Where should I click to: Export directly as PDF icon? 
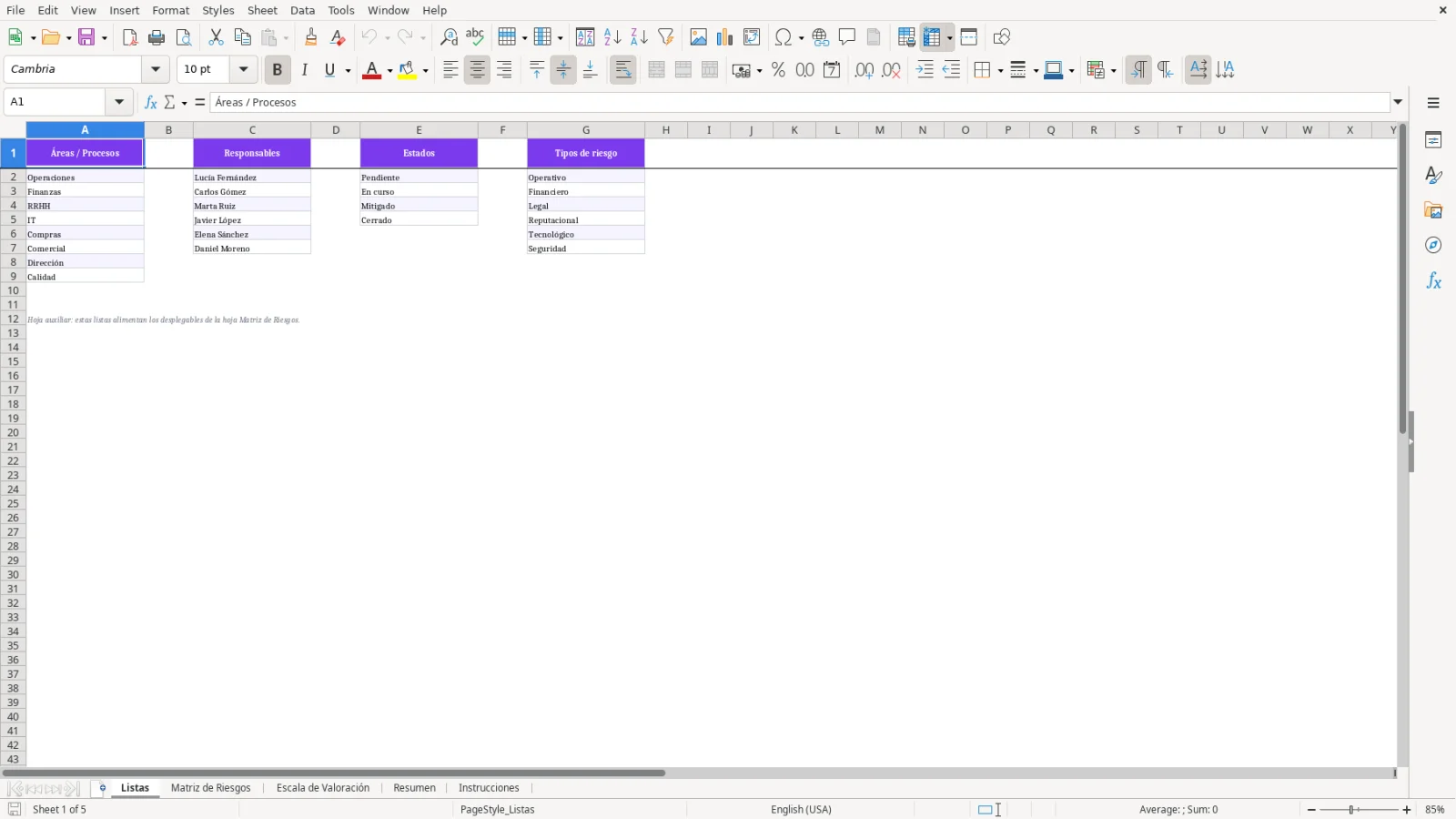129,37
